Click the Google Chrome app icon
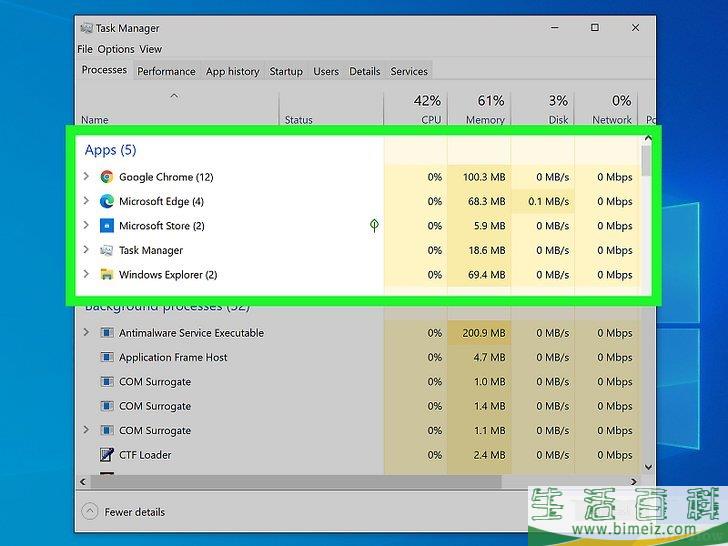The width and height of the screenshot is (728, 546). pos(107,177)
